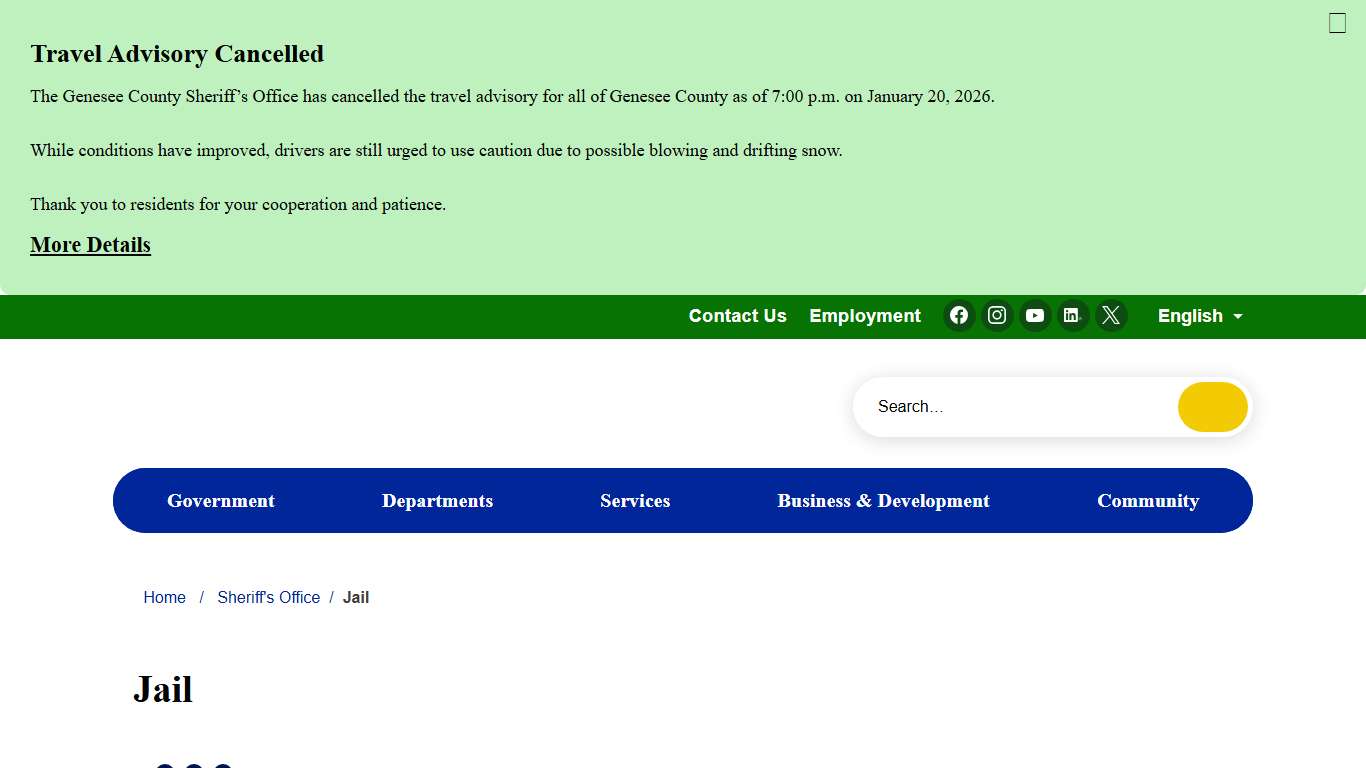The width and height of the screenshot is (1366, 768).
Task: Go back to Sheriff's Office breadcrumb
Action: [268, 597]
